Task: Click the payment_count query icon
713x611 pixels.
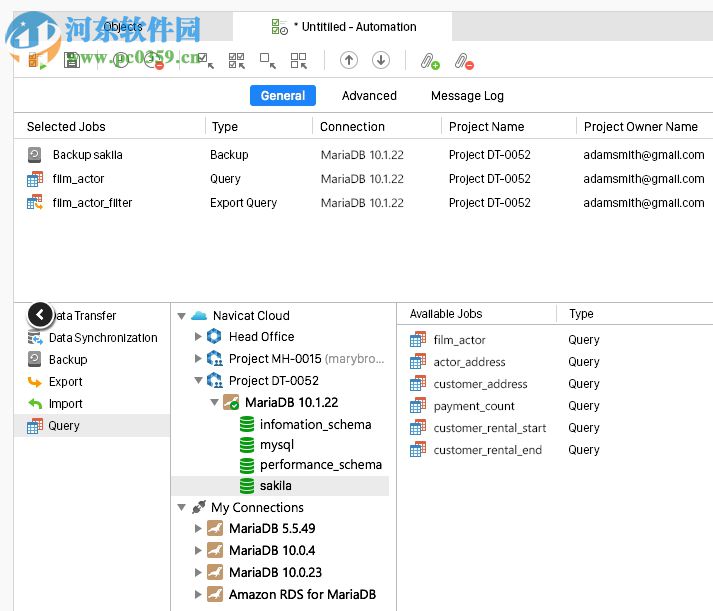Action: click(x=418, y=406)
